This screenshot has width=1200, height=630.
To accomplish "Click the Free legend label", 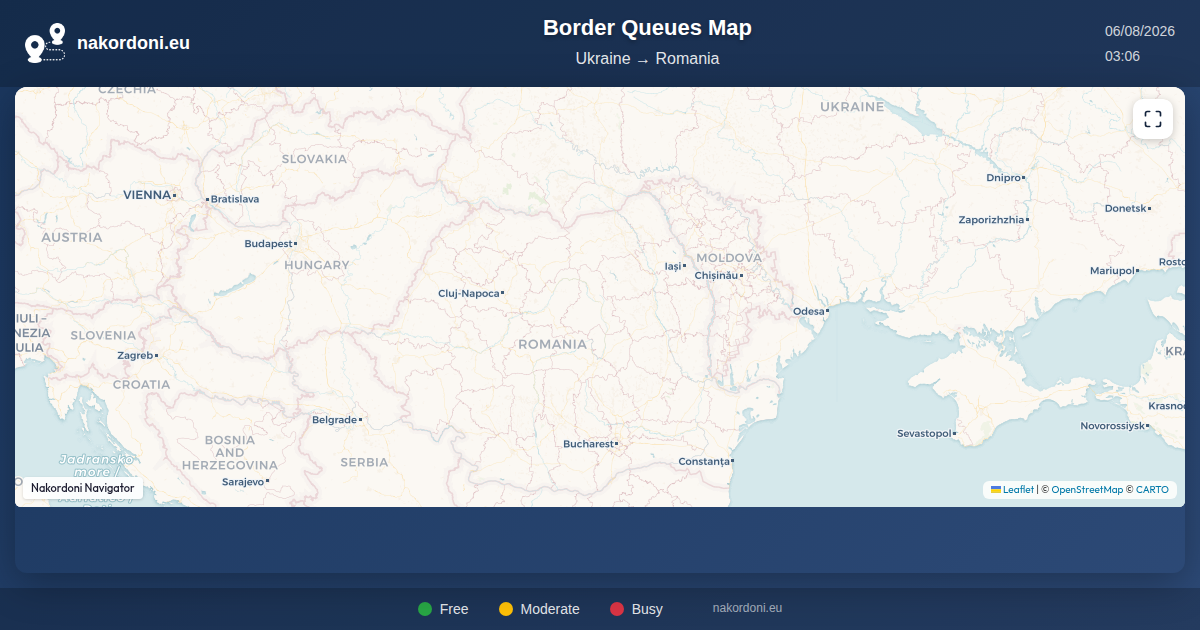I will pyautogui.click(x=454, y=609).
